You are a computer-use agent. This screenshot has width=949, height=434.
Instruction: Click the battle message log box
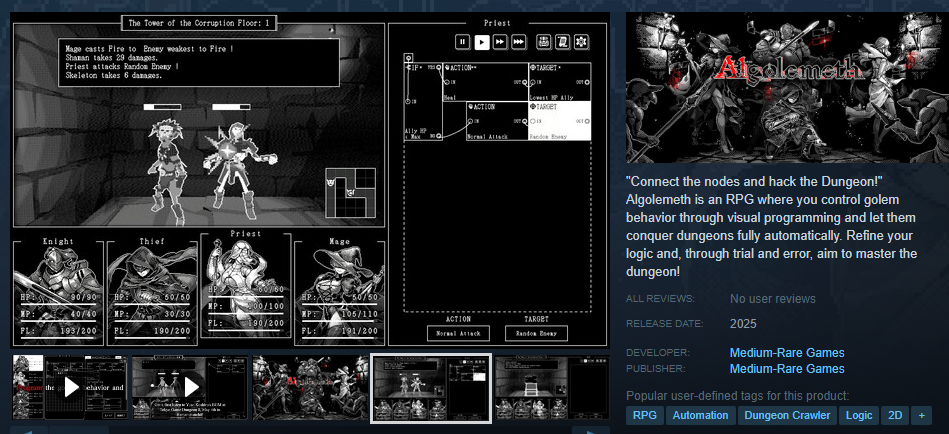(x=199, y=62)
